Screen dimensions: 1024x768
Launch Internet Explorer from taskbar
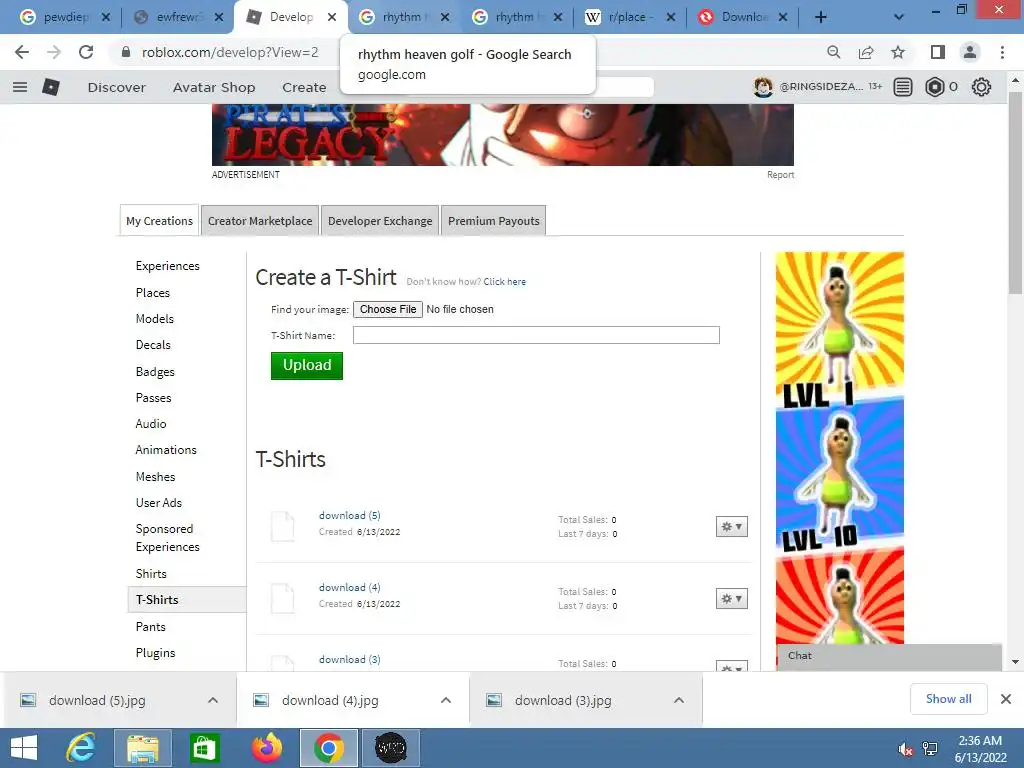point(81,748)
